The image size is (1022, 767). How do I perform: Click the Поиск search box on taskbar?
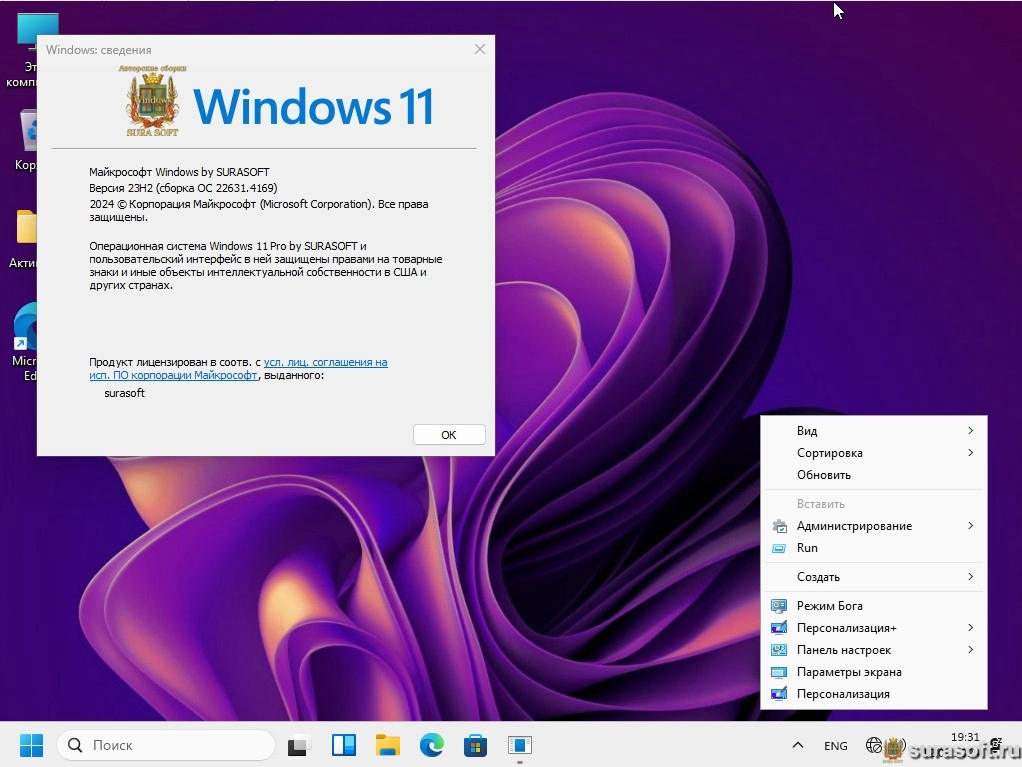click(167, 745)
